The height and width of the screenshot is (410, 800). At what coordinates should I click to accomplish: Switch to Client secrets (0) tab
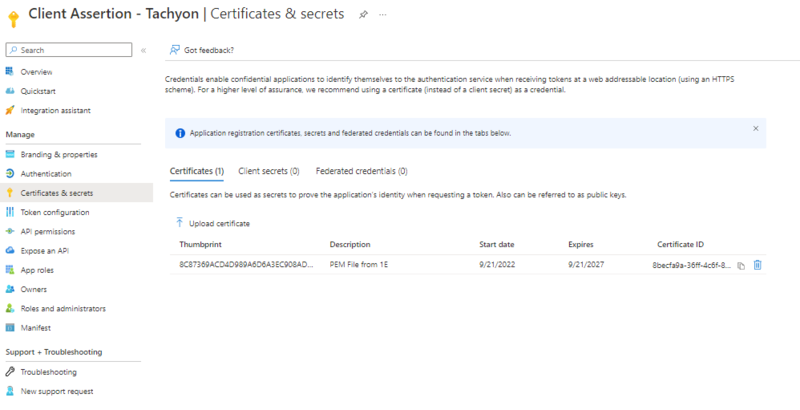(x=269, y=171)
